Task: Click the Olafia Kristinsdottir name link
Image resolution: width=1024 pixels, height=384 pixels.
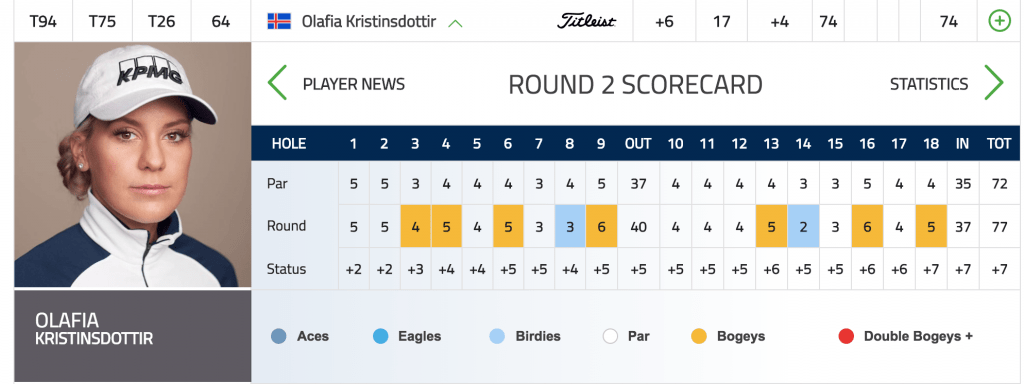Action: click(368, 22)
